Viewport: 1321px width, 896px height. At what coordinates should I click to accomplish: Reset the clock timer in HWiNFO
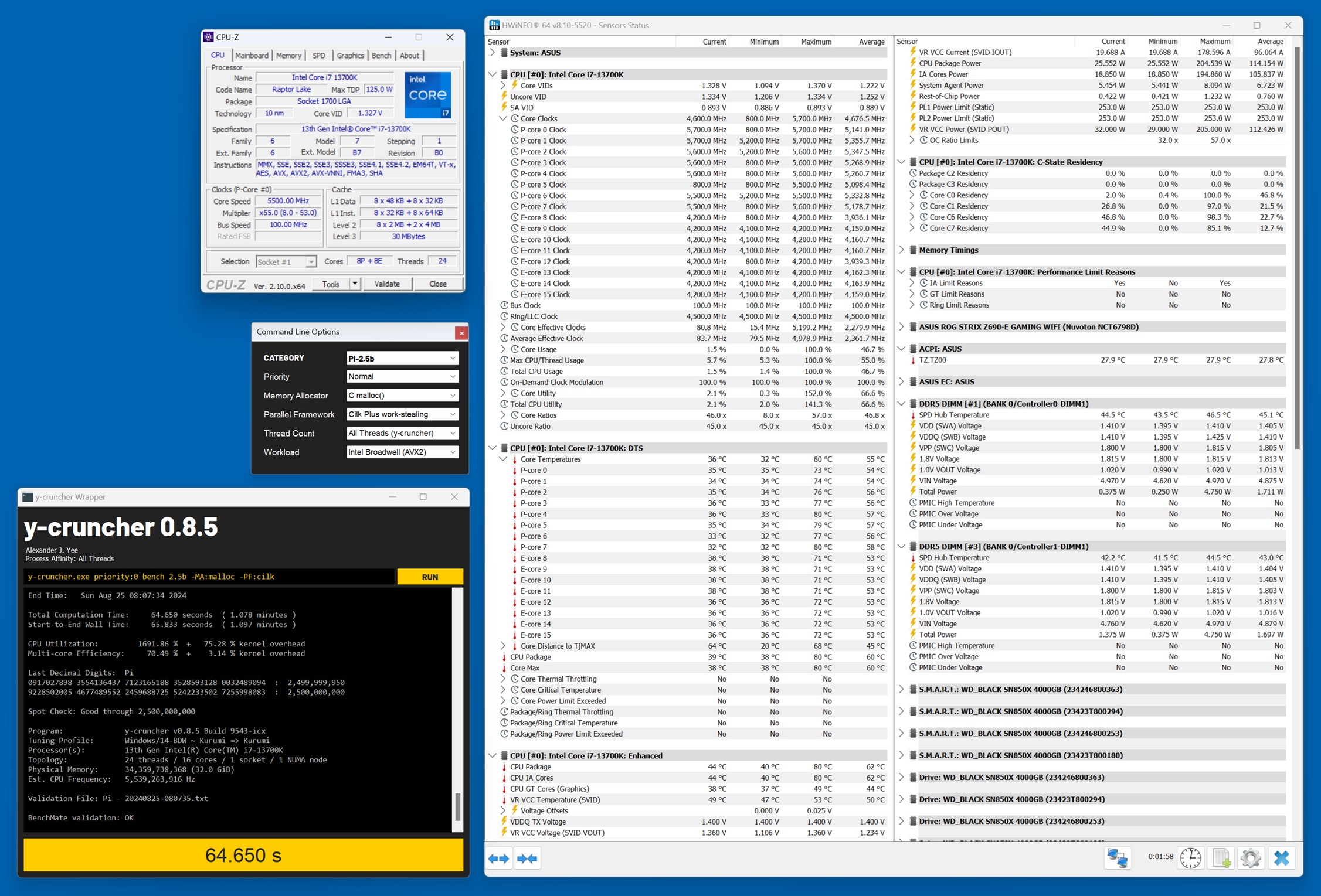pyautogui.click(x=1190, y=858)
